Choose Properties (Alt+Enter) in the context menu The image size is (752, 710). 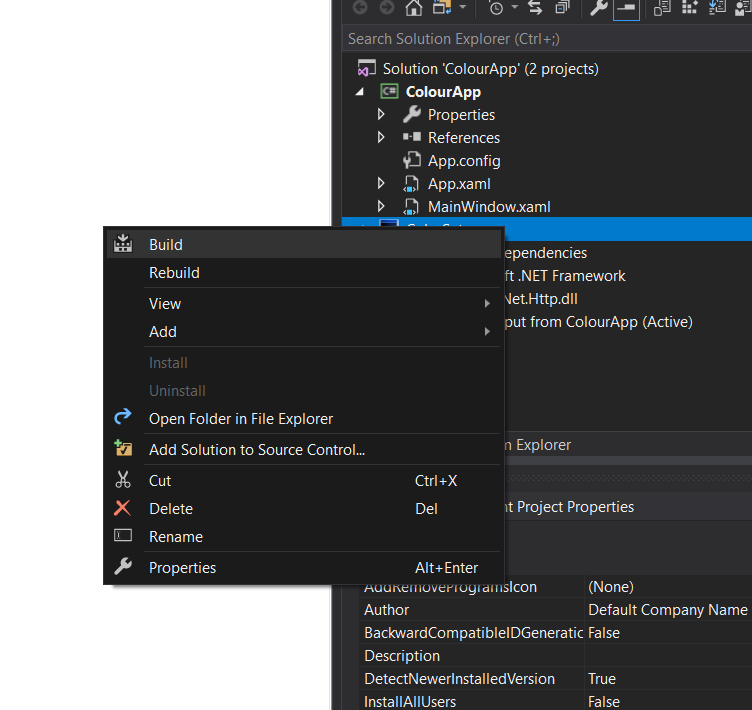[304, 568]
